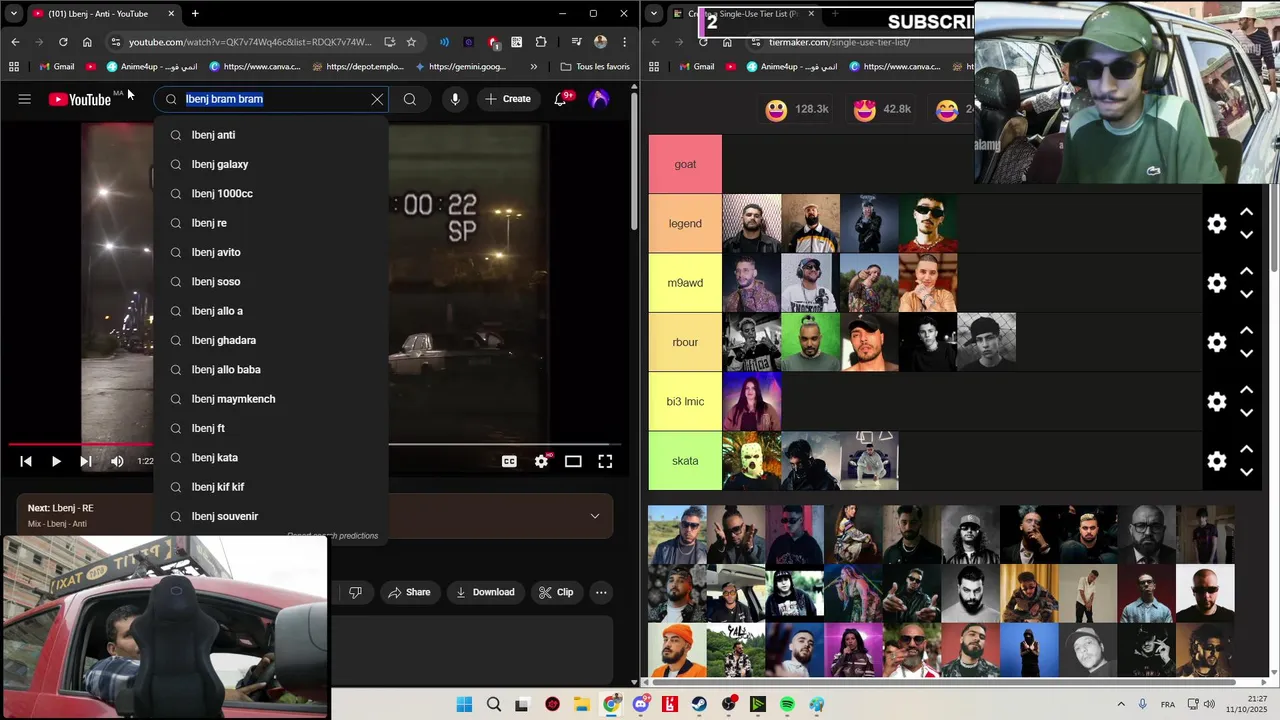Click the Clip button under the video
The width and height of the screenshot is (1280, 720).
coord(556,592)
